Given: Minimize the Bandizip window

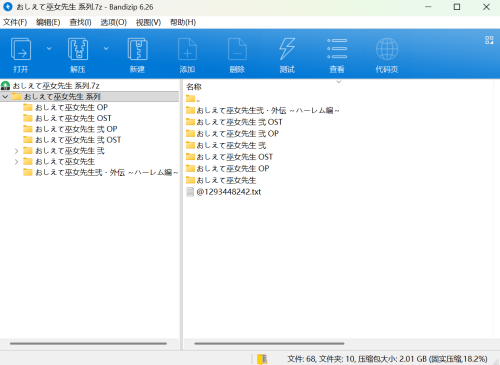Looking at the screenshot, I should coord(428,7).
